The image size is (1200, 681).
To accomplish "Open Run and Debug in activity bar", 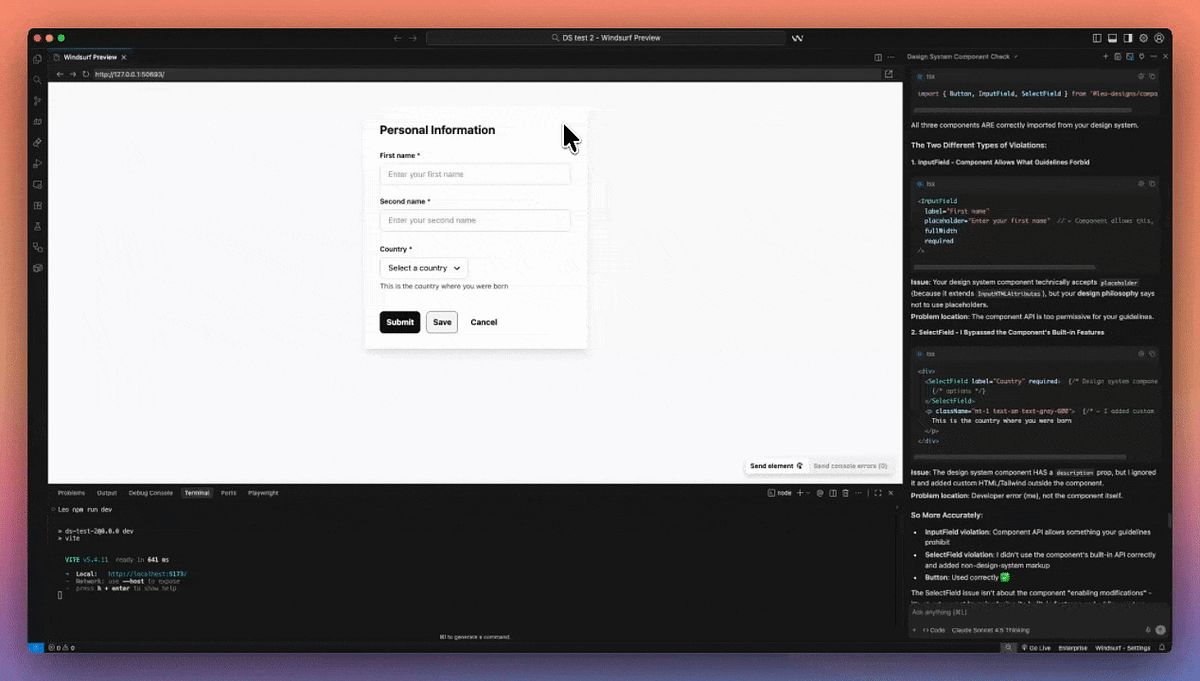I will (37, 164).
